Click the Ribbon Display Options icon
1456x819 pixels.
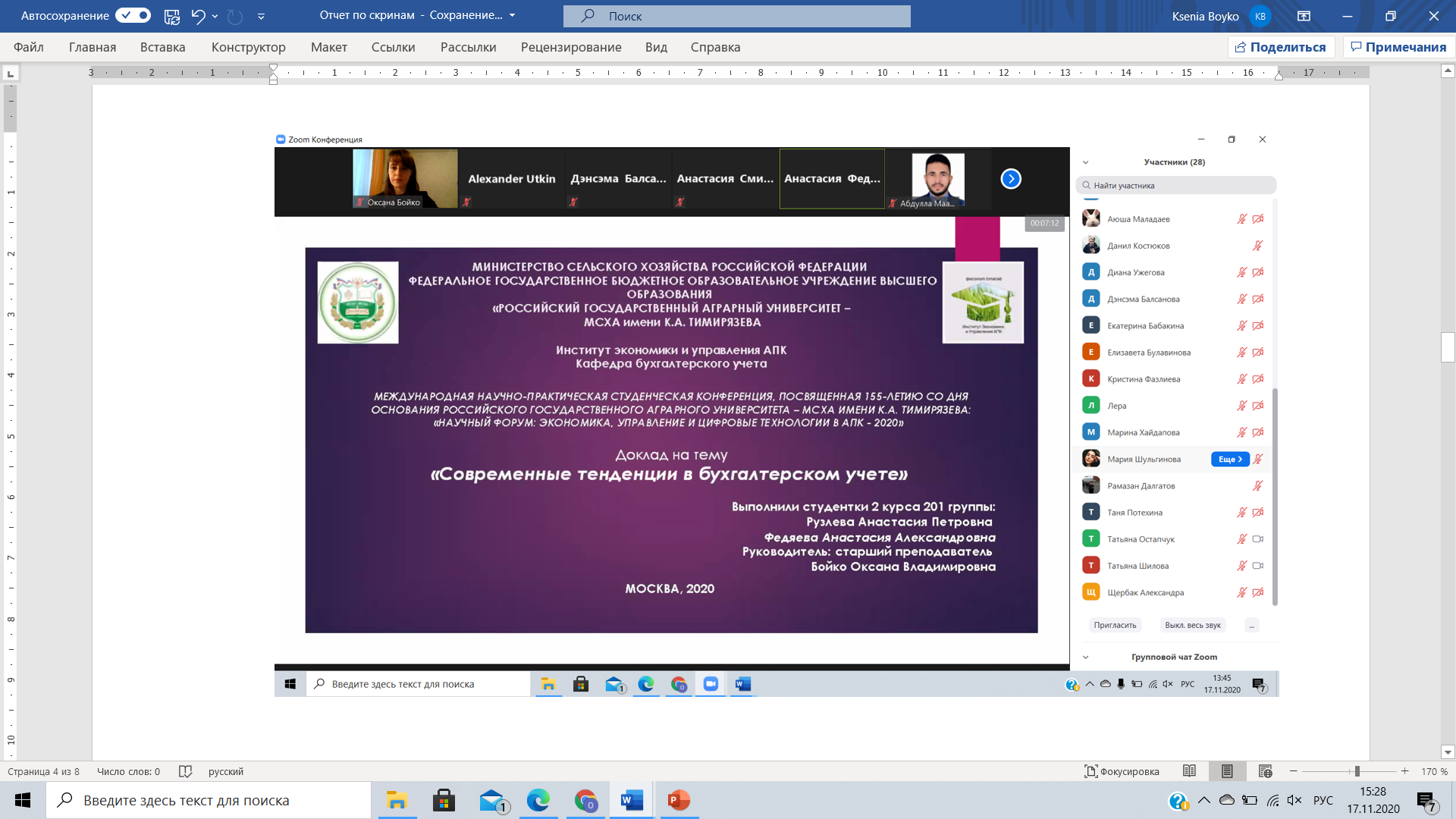pos(1304,16)
